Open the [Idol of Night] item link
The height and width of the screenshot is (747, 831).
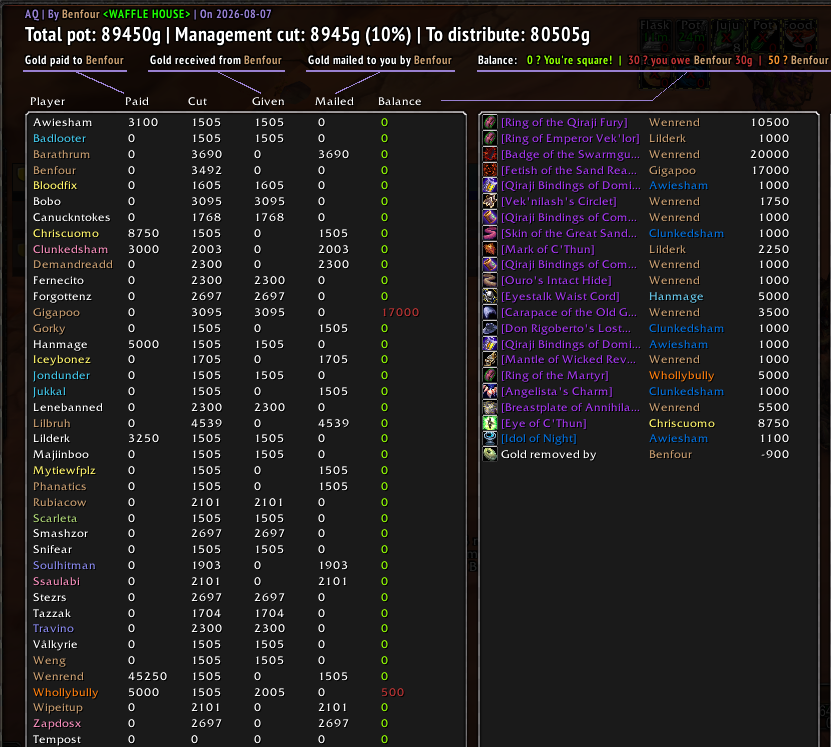pyautogui.click(x=538, y=438)
